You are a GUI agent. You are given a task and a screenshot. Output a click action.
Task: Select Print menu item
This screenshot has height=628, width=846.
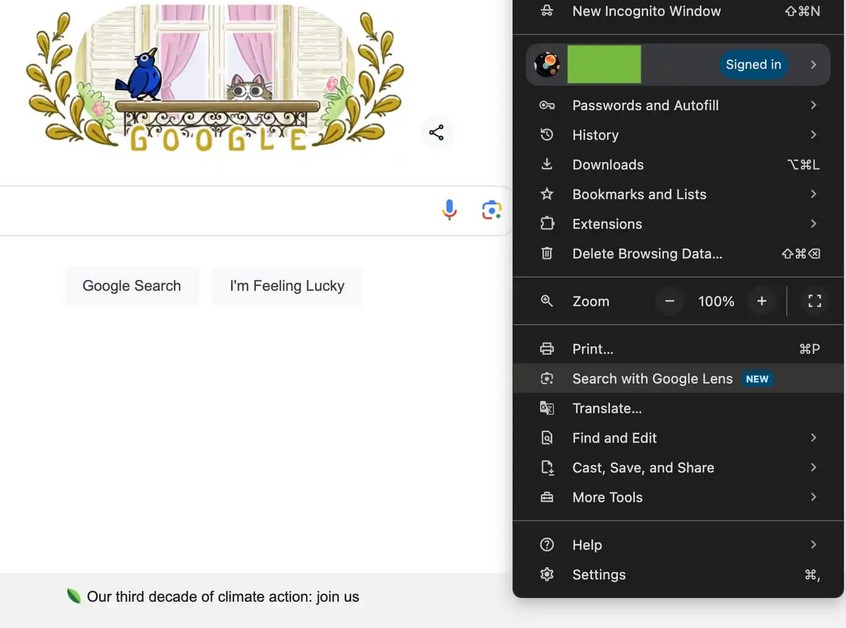click(678, 349)
